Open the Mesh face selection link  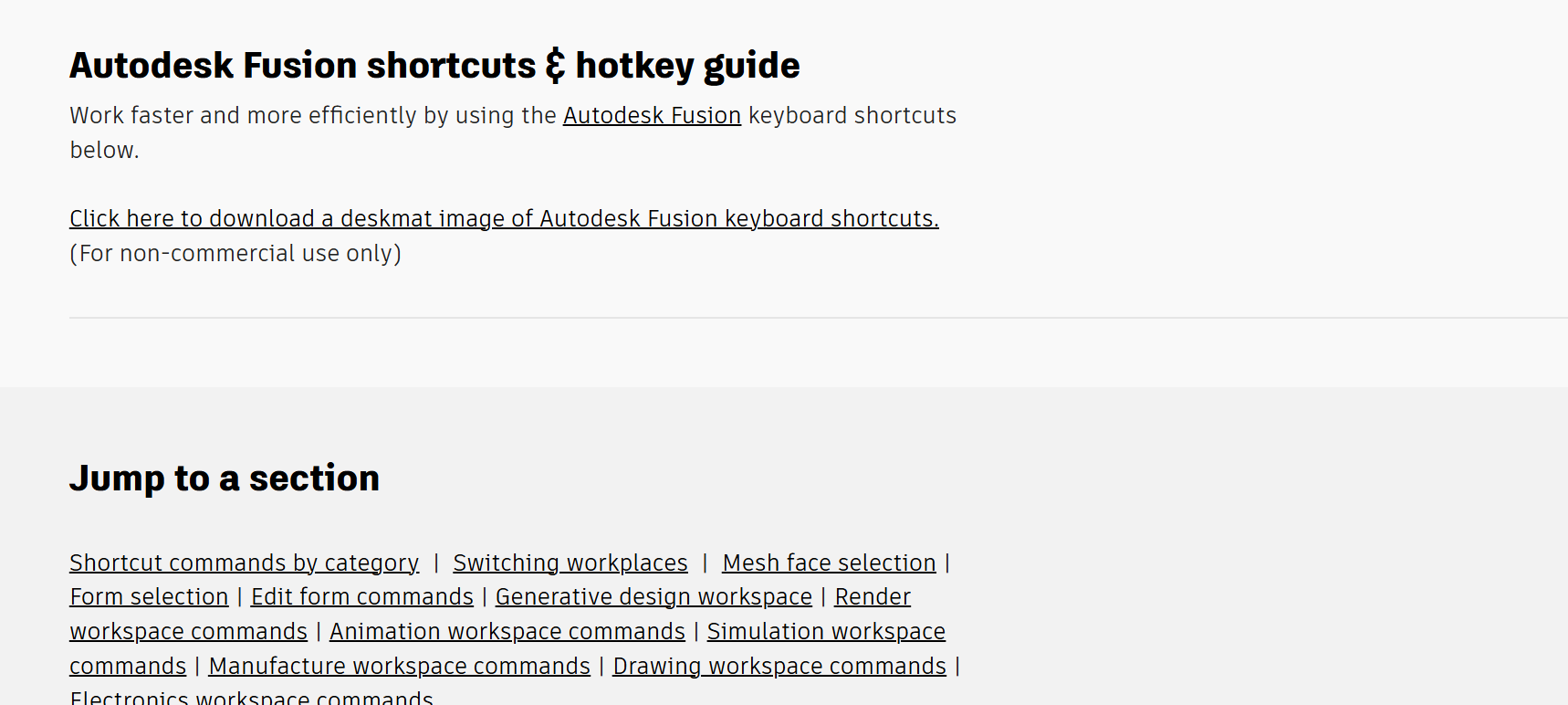pos(829,563)
